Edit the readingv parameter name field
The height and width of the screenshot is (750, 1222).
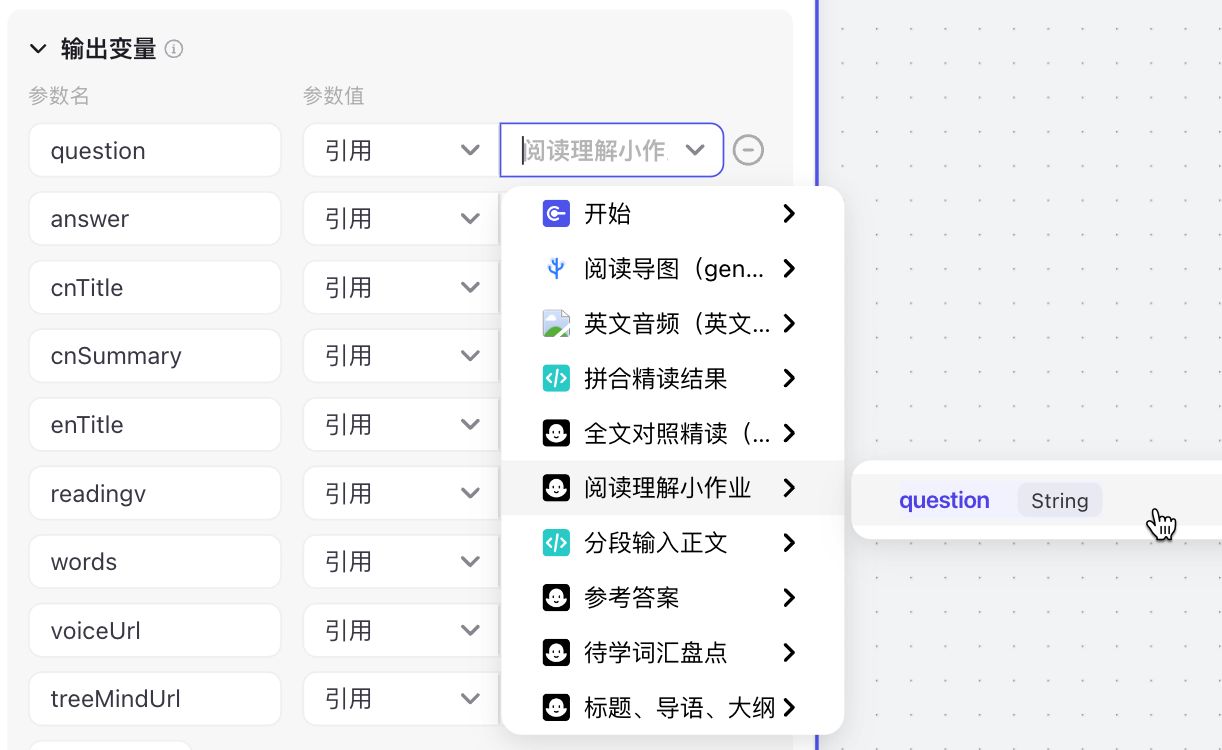(x=155, y=493)
